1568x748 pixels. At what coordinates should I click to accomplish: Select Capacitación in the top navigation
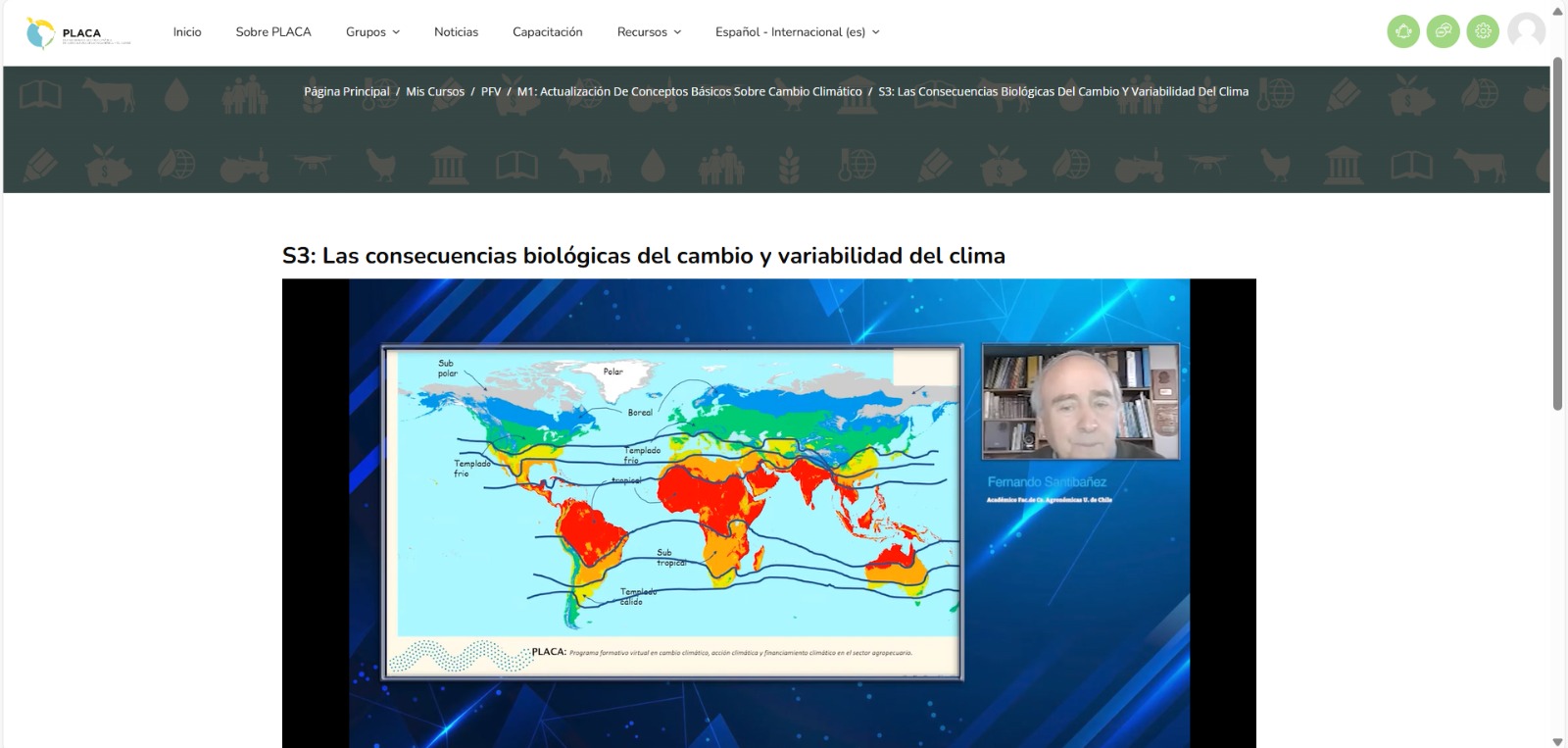[547, 32]
